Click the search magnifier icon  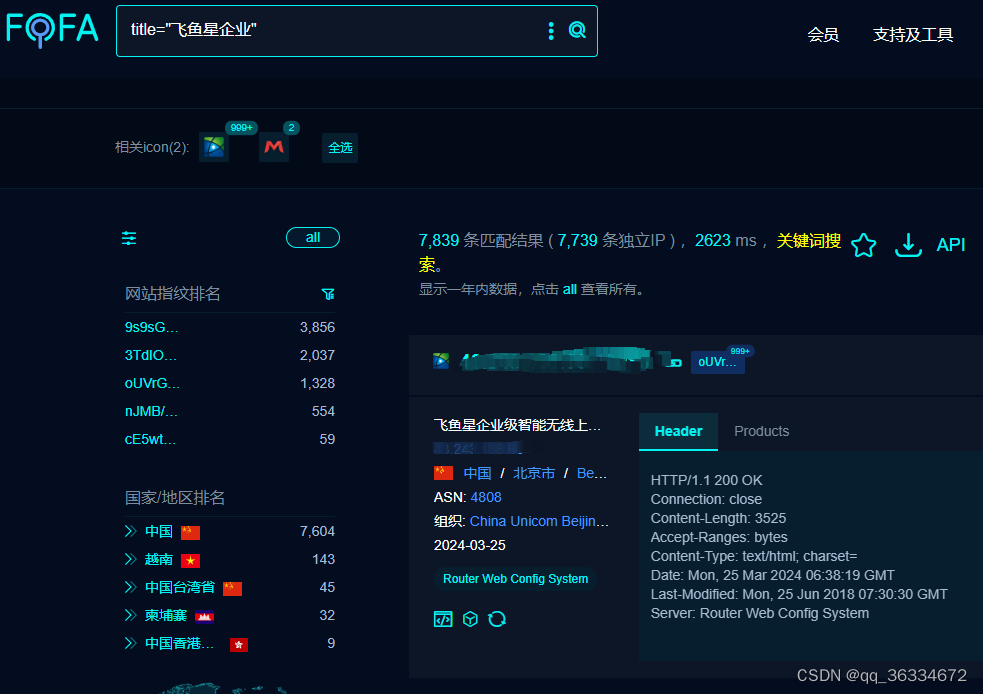click(577, 30)
